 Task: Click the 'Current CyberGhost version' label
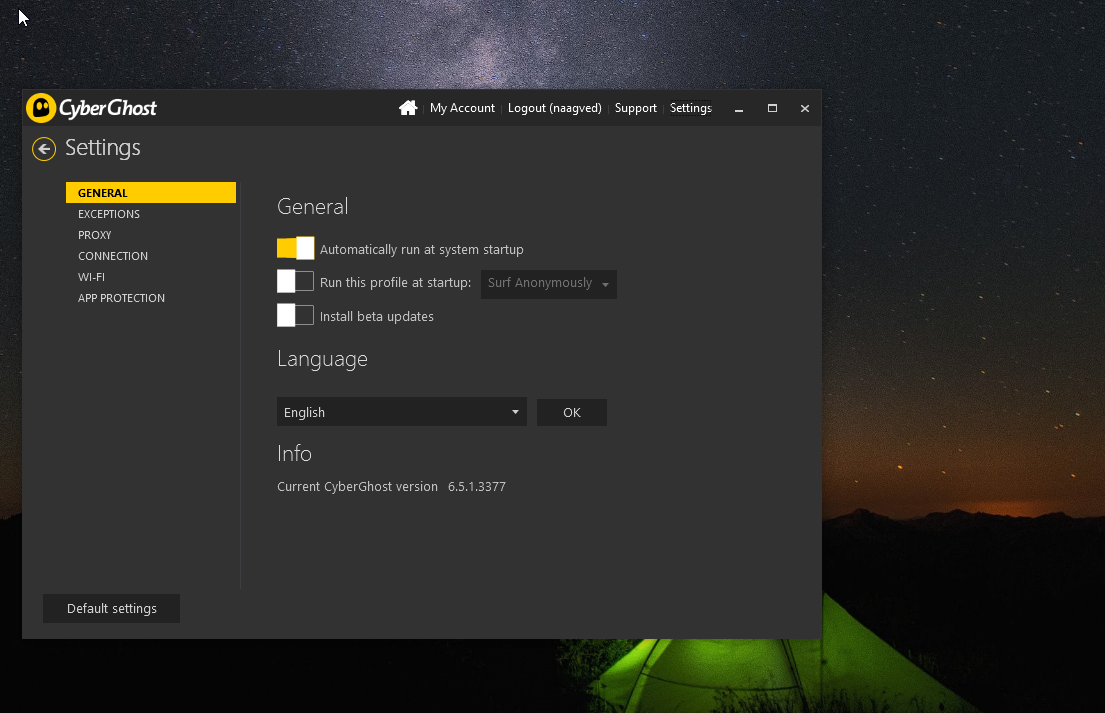pos(357,487)
